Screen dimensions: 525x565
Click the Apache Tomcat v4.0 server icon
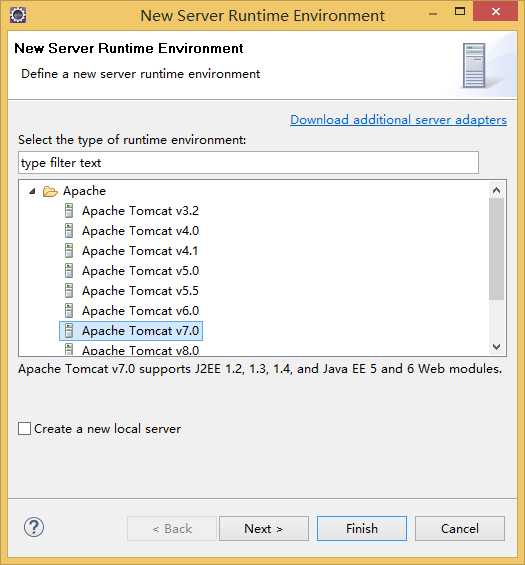[69, 231]
